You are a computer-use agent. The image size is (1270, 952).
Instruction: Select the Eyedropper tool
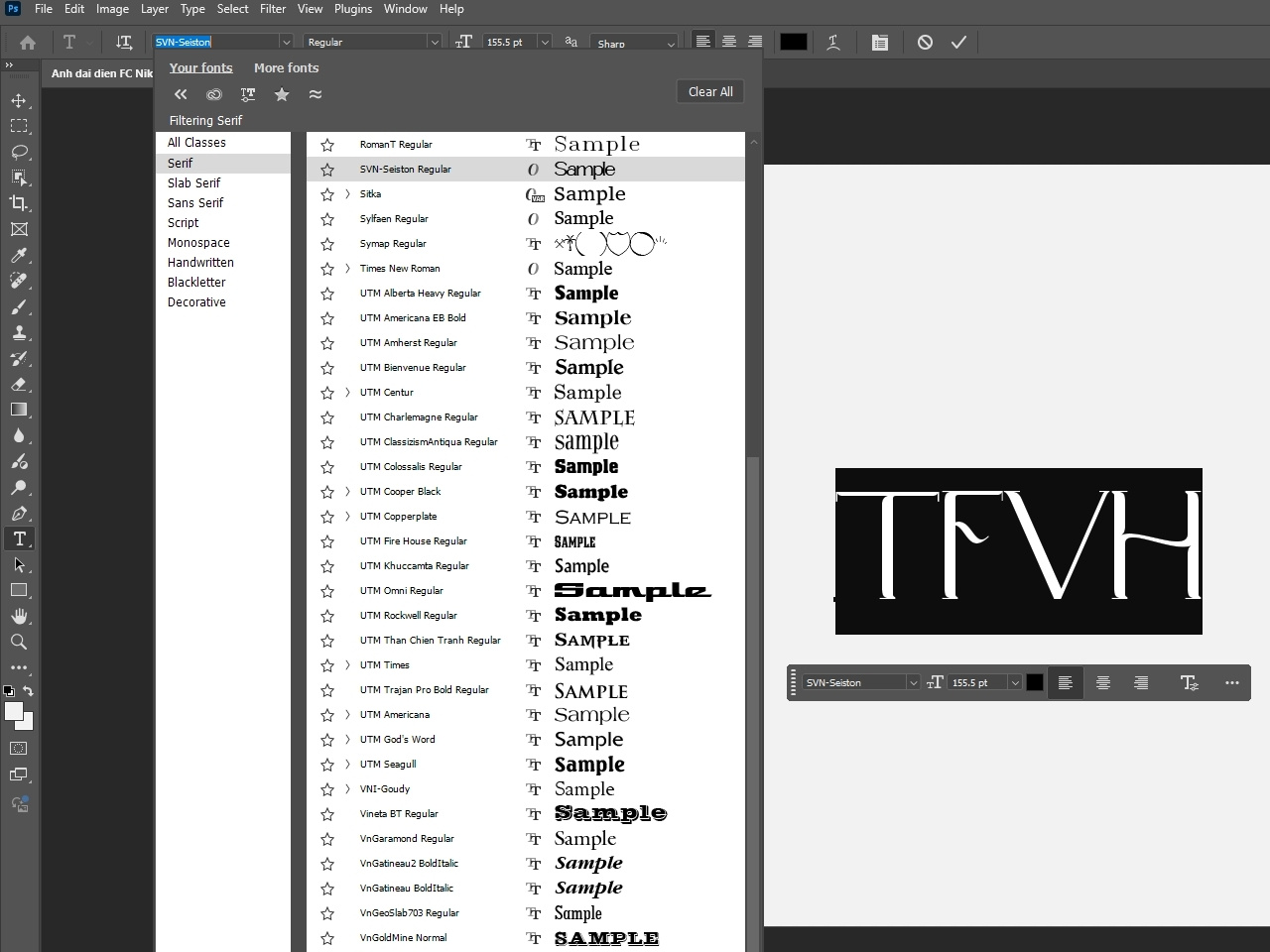[x=19, y=255]
